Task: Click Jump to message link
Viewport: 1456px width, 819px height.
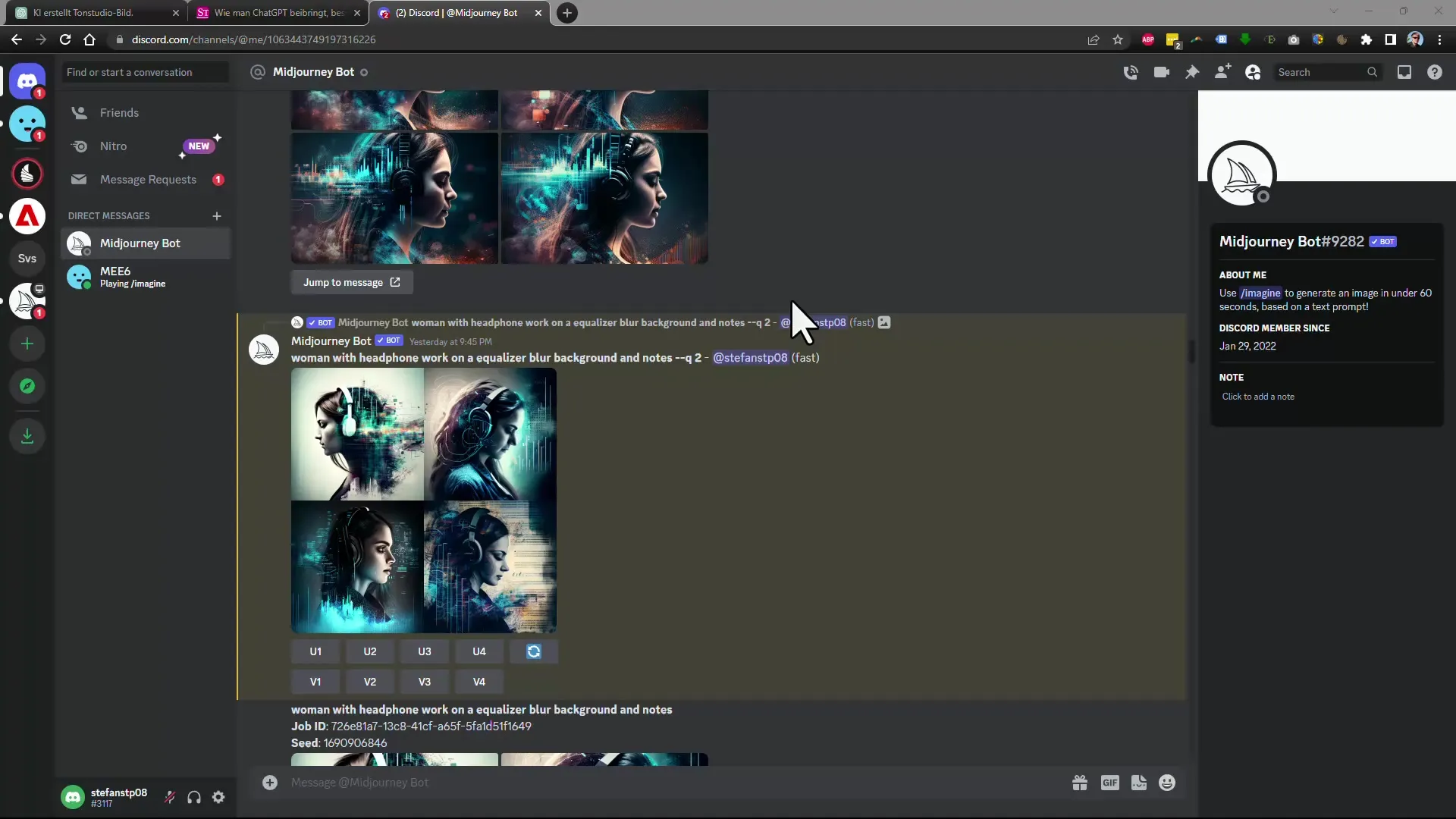Action: 352,281
